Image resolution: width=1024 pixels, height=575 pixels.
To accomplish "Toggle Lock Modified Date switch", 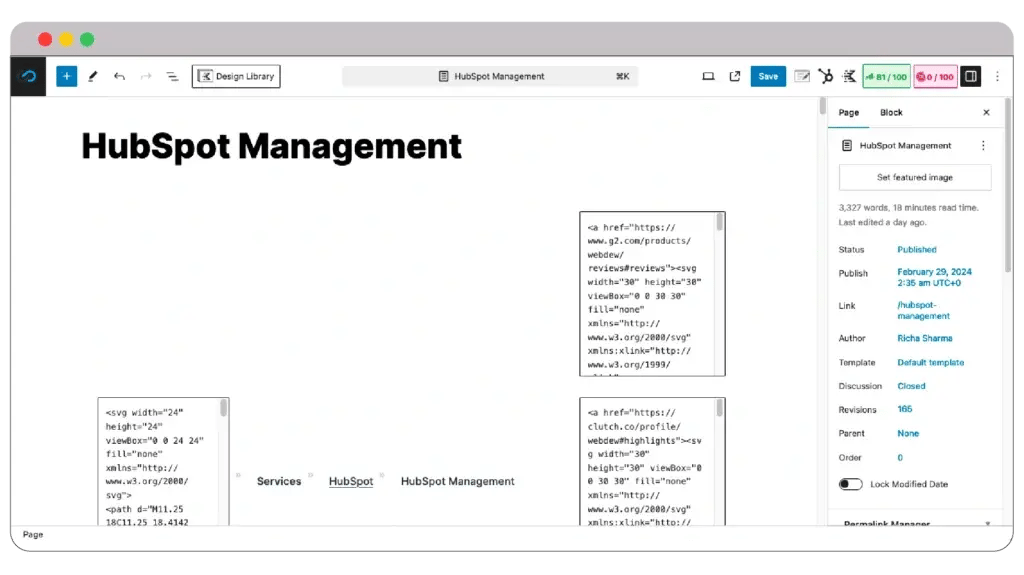I will (x=851, y=484).
